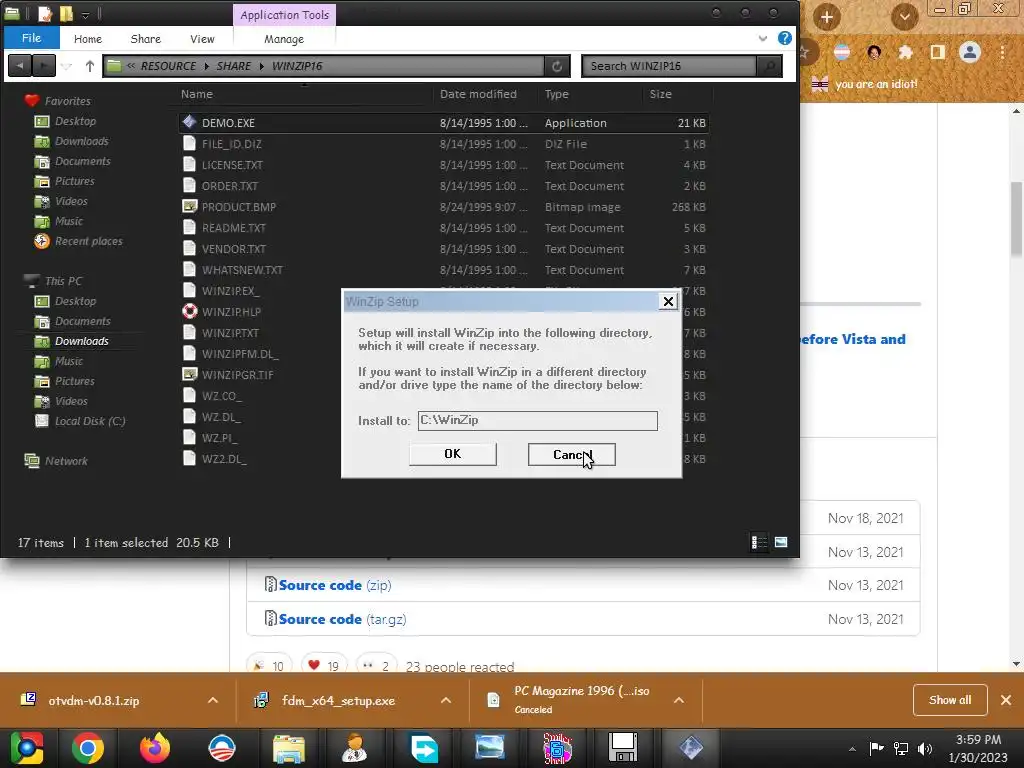This screenshot has width=1024, height=768.
Task: Open Downloads under This PC
Action: click(82, 341)
